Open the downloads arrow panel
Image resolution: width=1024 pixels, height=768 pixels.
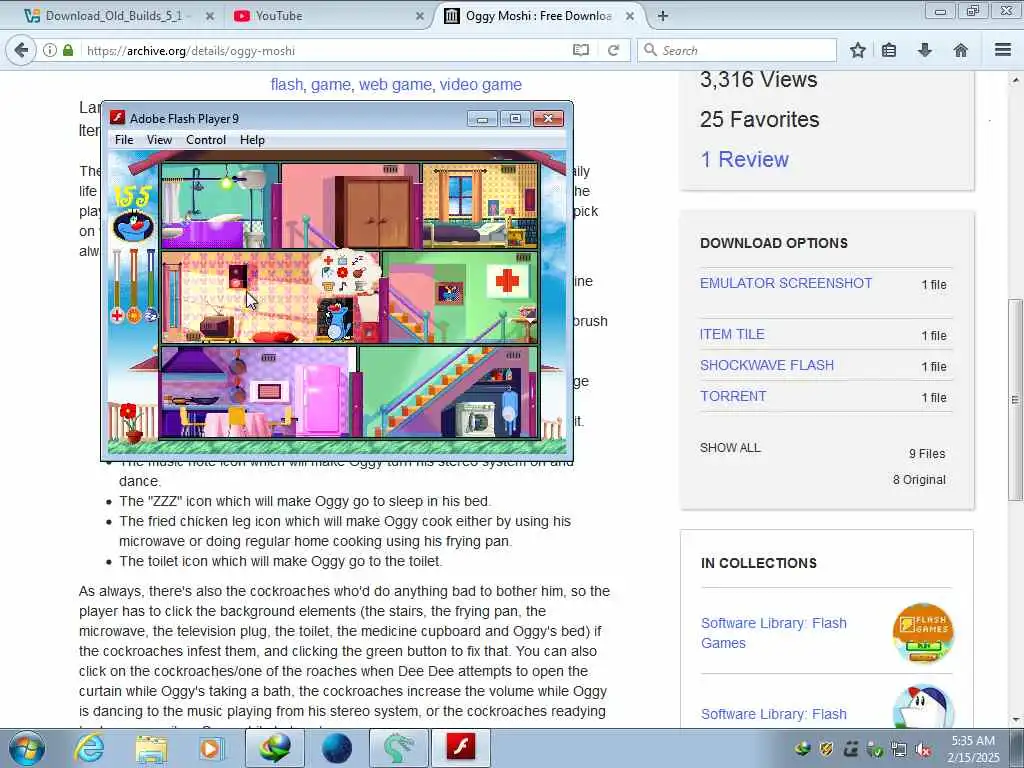[925, 50]
